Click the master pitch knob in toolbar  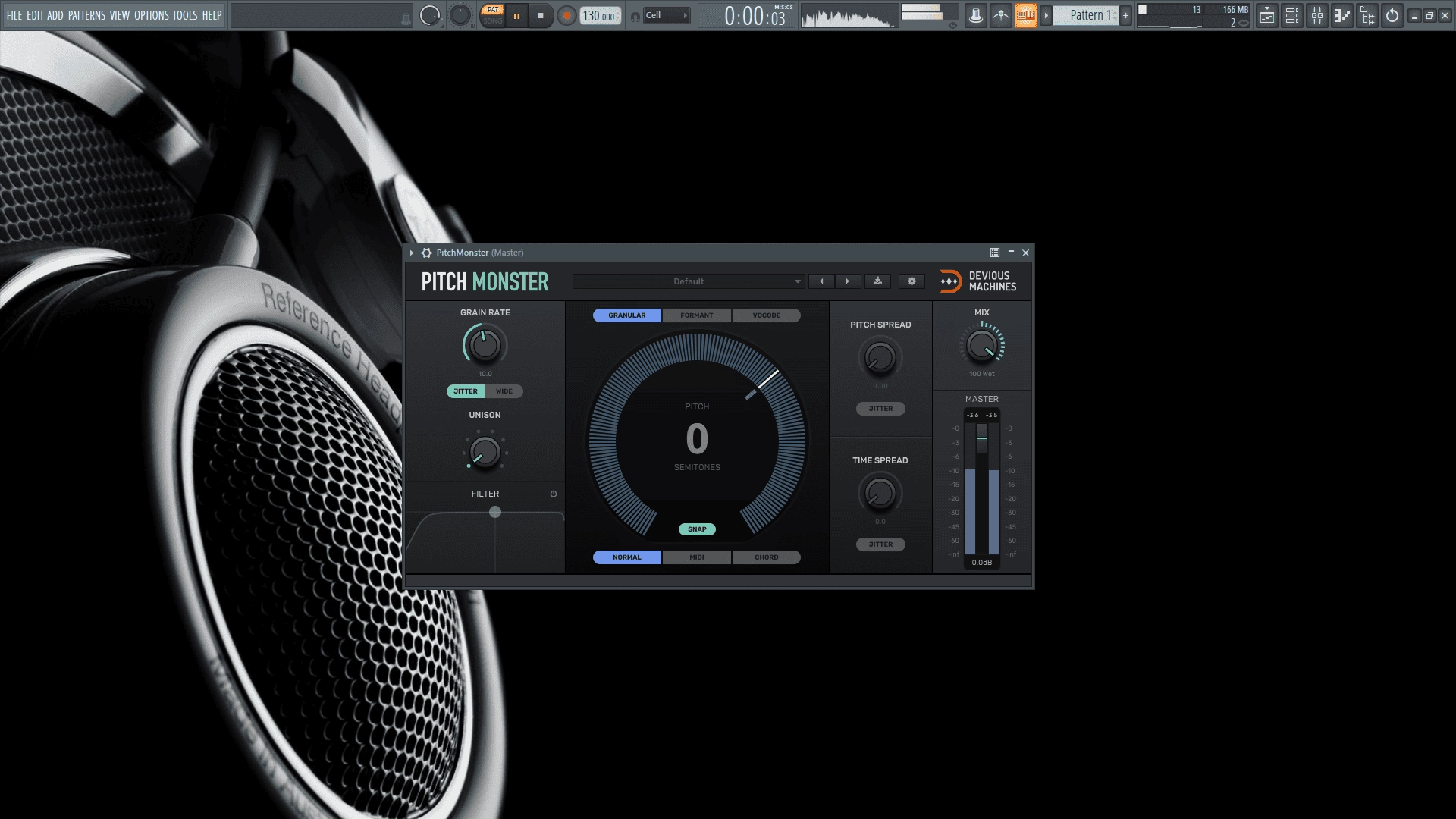click(460, 15)
